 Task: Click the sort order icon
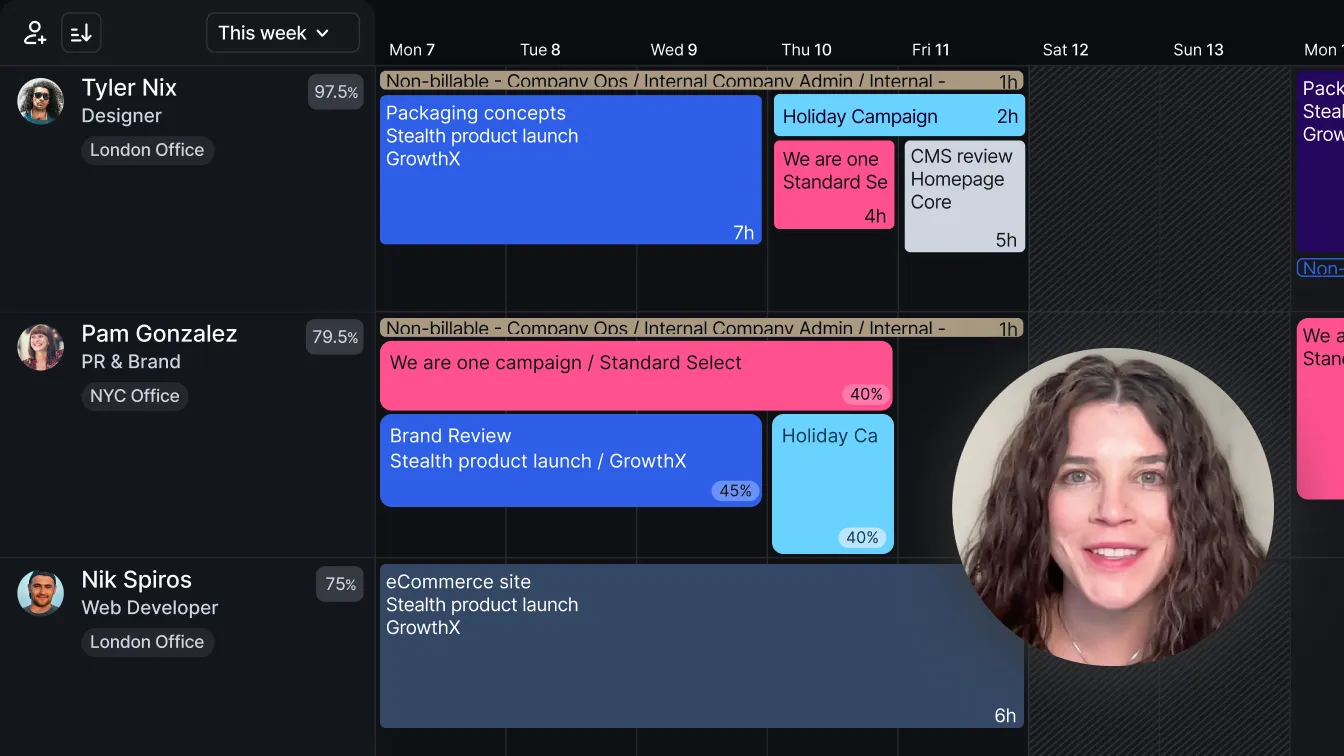(80, 32)
